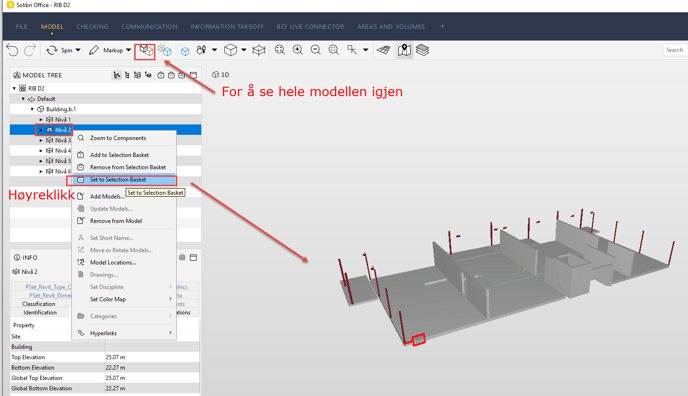Screen dimensions: 688x396
Task: Click the Show All components icon
Action: (x=145, y=51)
